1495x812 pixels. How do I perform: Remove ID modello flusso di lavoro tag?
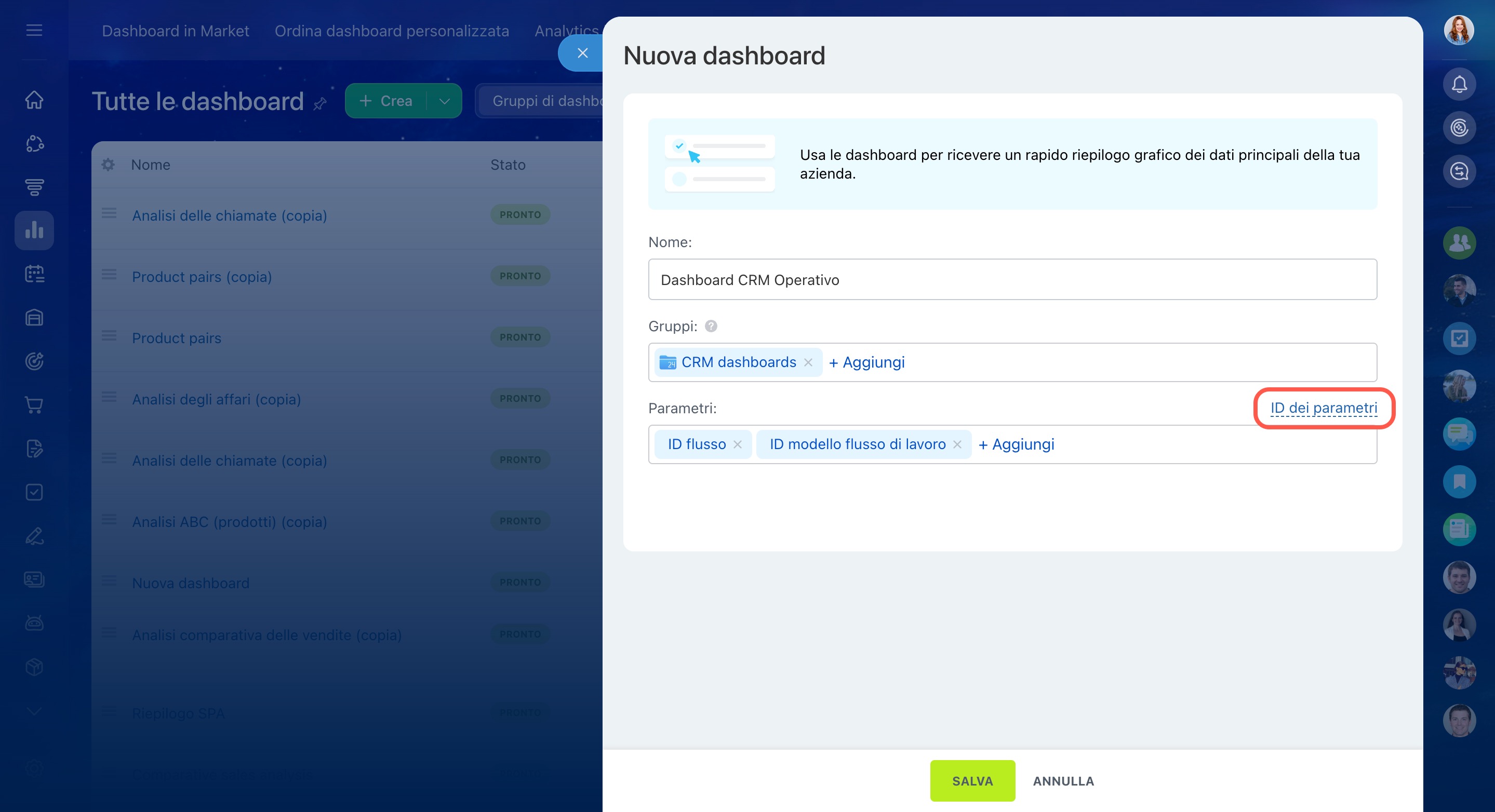coord(957,444)
